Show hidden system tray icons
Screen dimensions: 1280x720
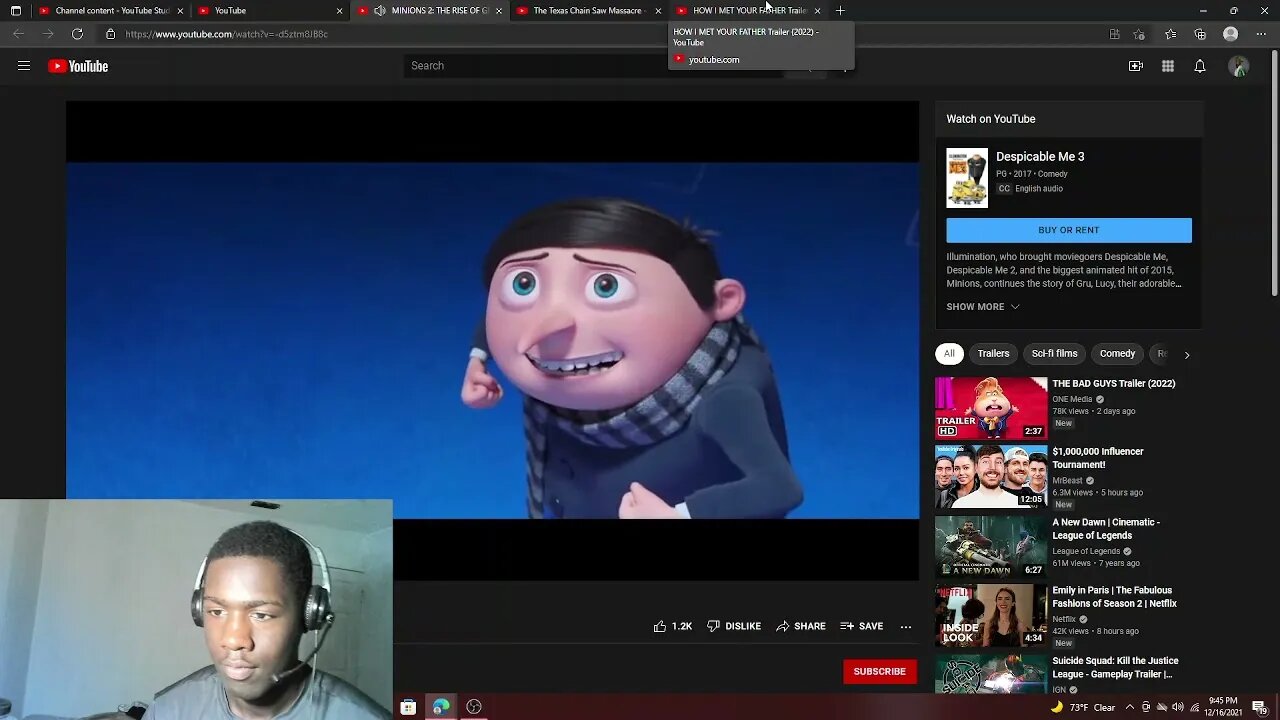(1130, 707)
